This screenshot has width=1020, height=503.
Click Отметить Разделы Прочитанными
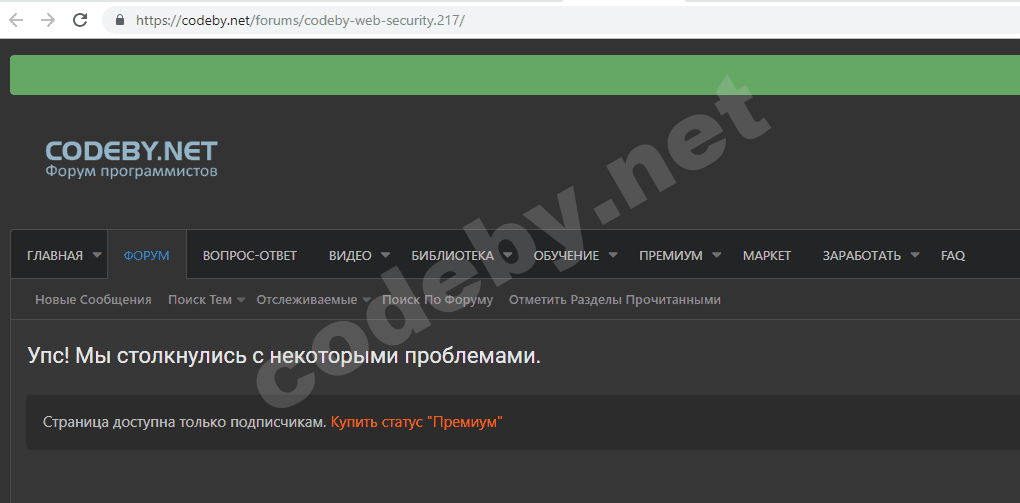[x=615, y=300]
